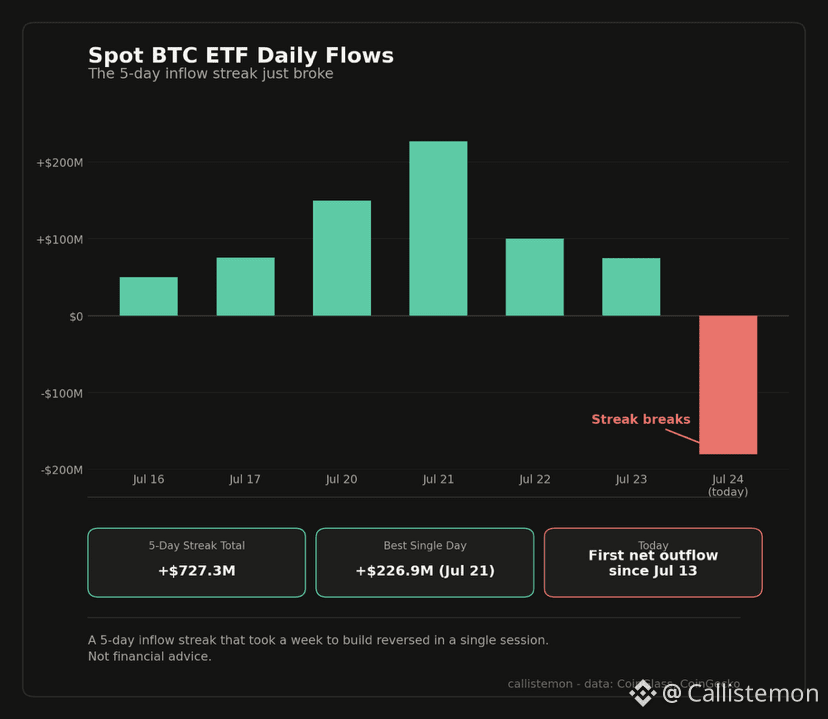
Task: Click the Jul 20 inflow bar
Action: pos(342,258)
